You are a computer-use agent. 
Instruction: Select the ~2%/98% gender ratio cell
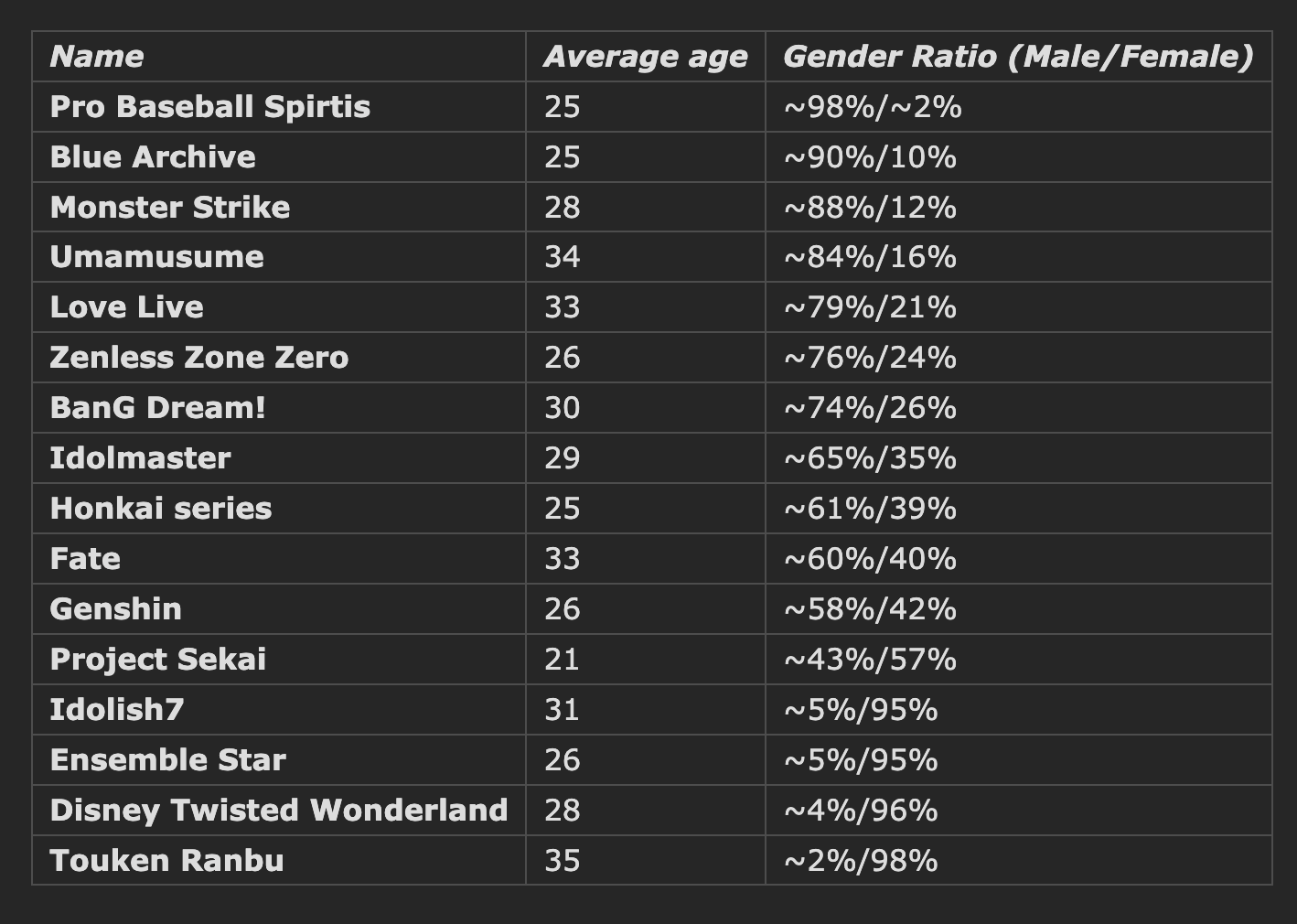[x=861, y=861]
